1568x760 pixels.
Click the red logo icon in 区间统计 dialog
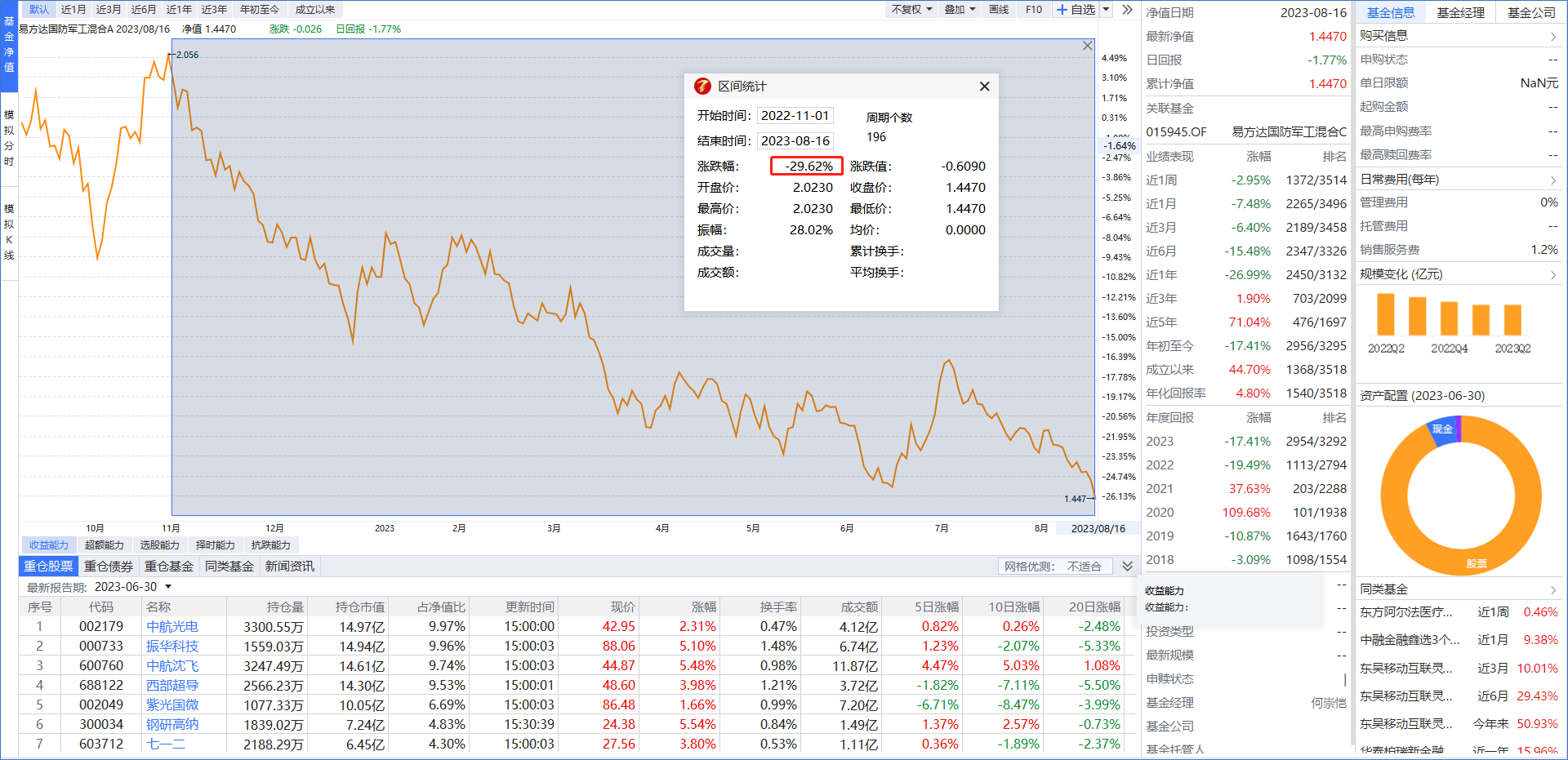tap(702, 87)
